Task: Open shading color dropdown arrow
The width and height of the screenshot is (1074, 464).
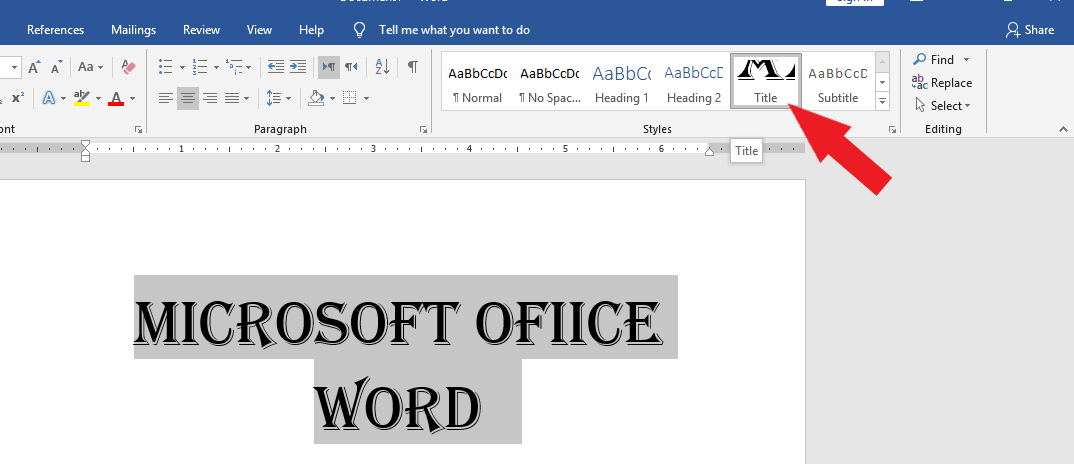Action: [332, 99]
